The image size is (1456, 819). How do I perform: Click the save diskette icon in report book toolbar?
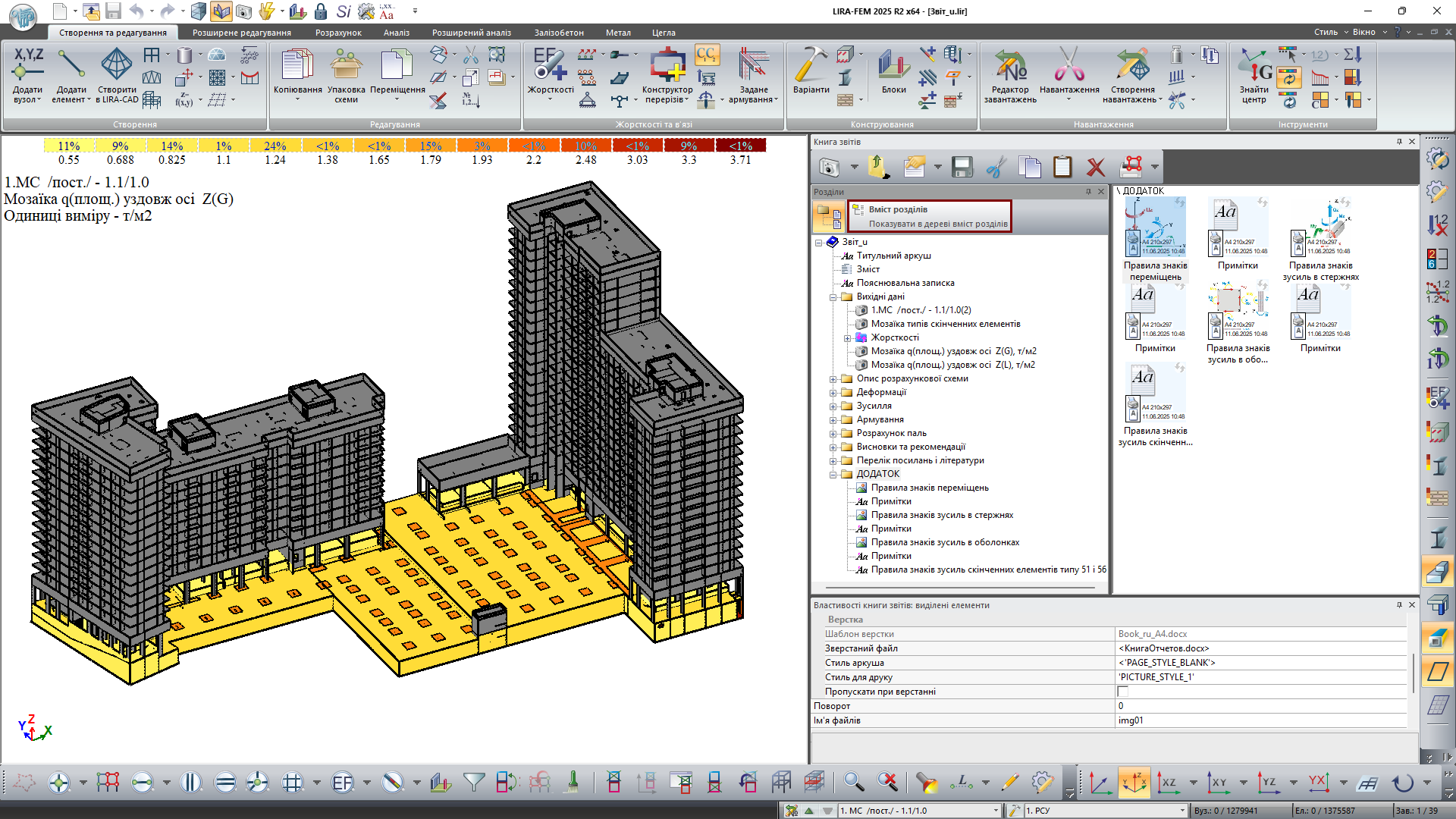click(x=962, y=167)
